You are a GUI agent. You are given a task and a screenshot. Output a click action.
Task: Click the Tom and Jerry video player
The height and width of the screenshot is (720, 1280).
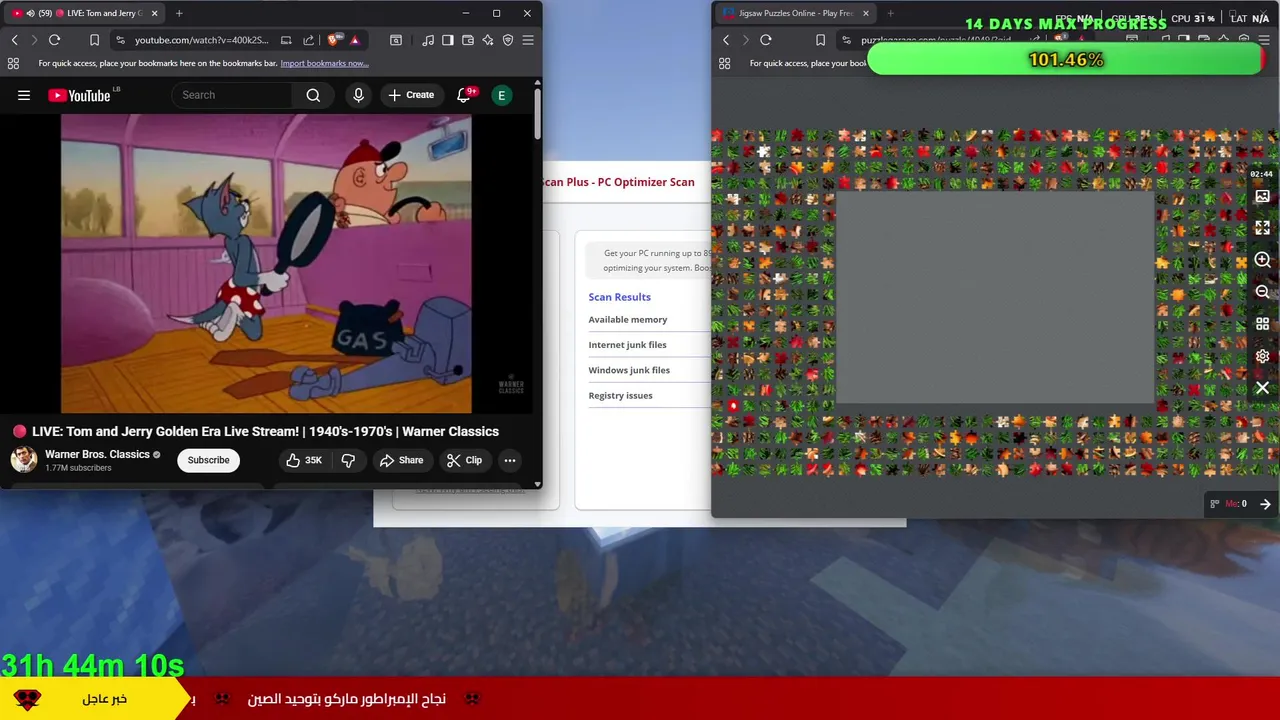tap(266, 263)
